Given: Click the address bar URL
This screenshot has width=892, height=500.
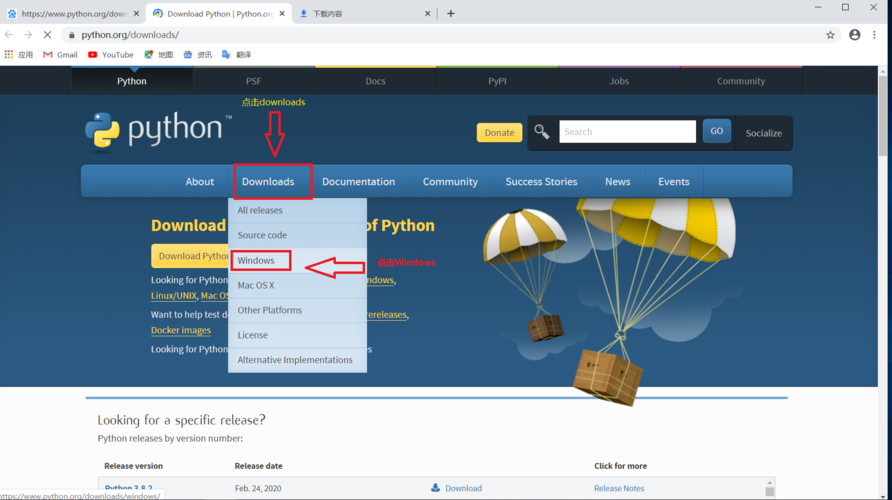Looking at the screenshot, I should point(130,35).
